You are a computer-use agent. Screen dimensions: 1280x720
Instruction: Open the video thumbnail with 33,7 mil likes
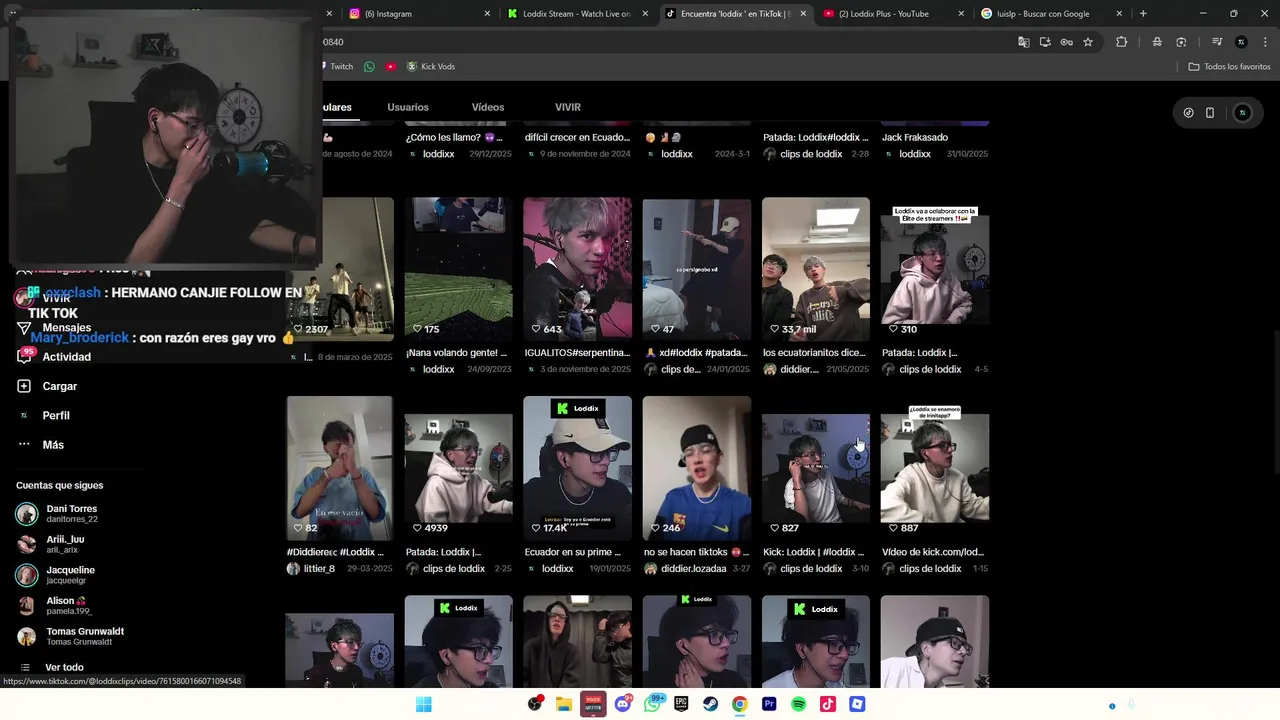pos(816,269)
